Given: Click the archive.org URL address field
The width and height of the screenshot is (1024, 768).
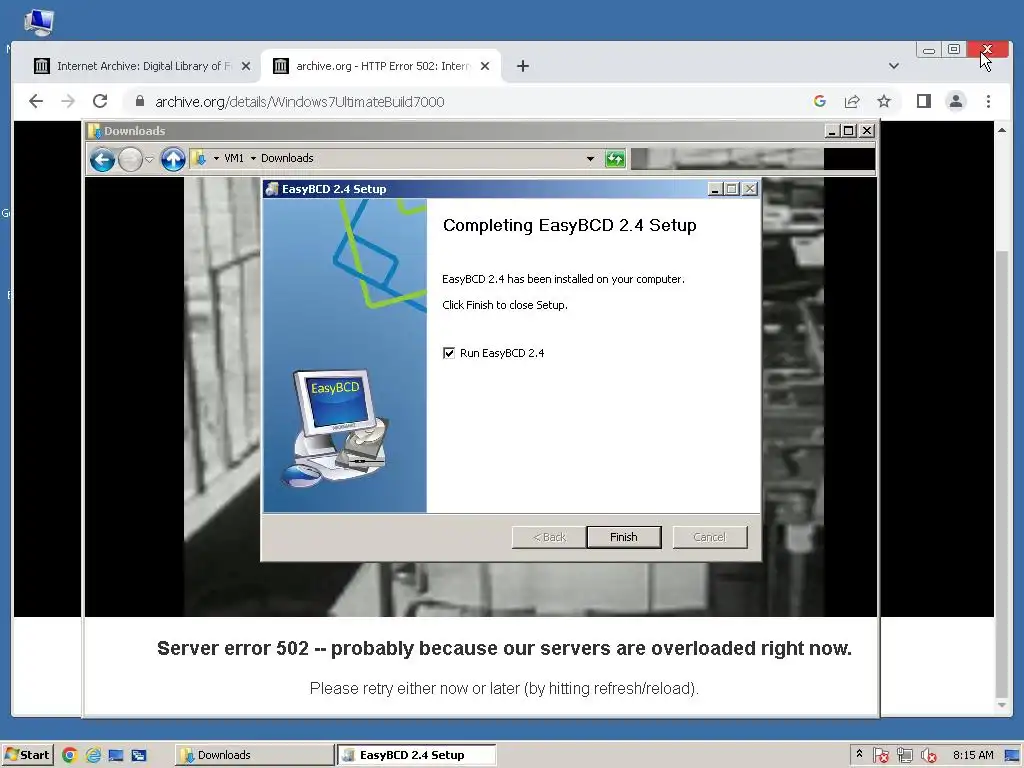Looking at the screenshot, I should click(299, 102).
